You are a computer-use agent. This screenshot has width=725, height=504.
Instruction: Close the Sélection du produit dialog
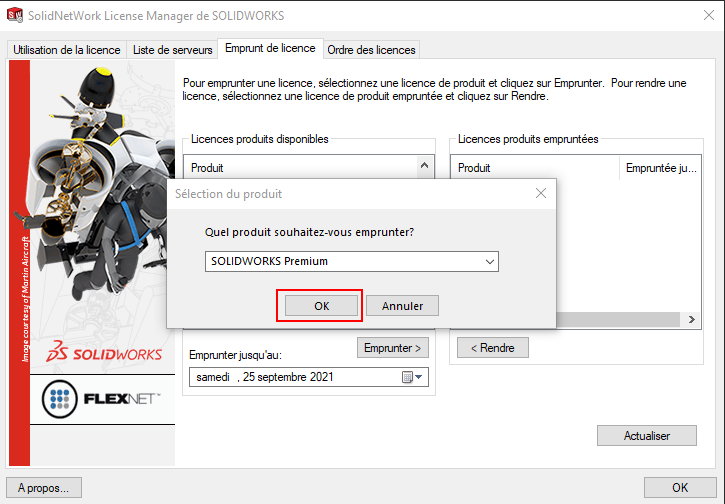(541, 193)
